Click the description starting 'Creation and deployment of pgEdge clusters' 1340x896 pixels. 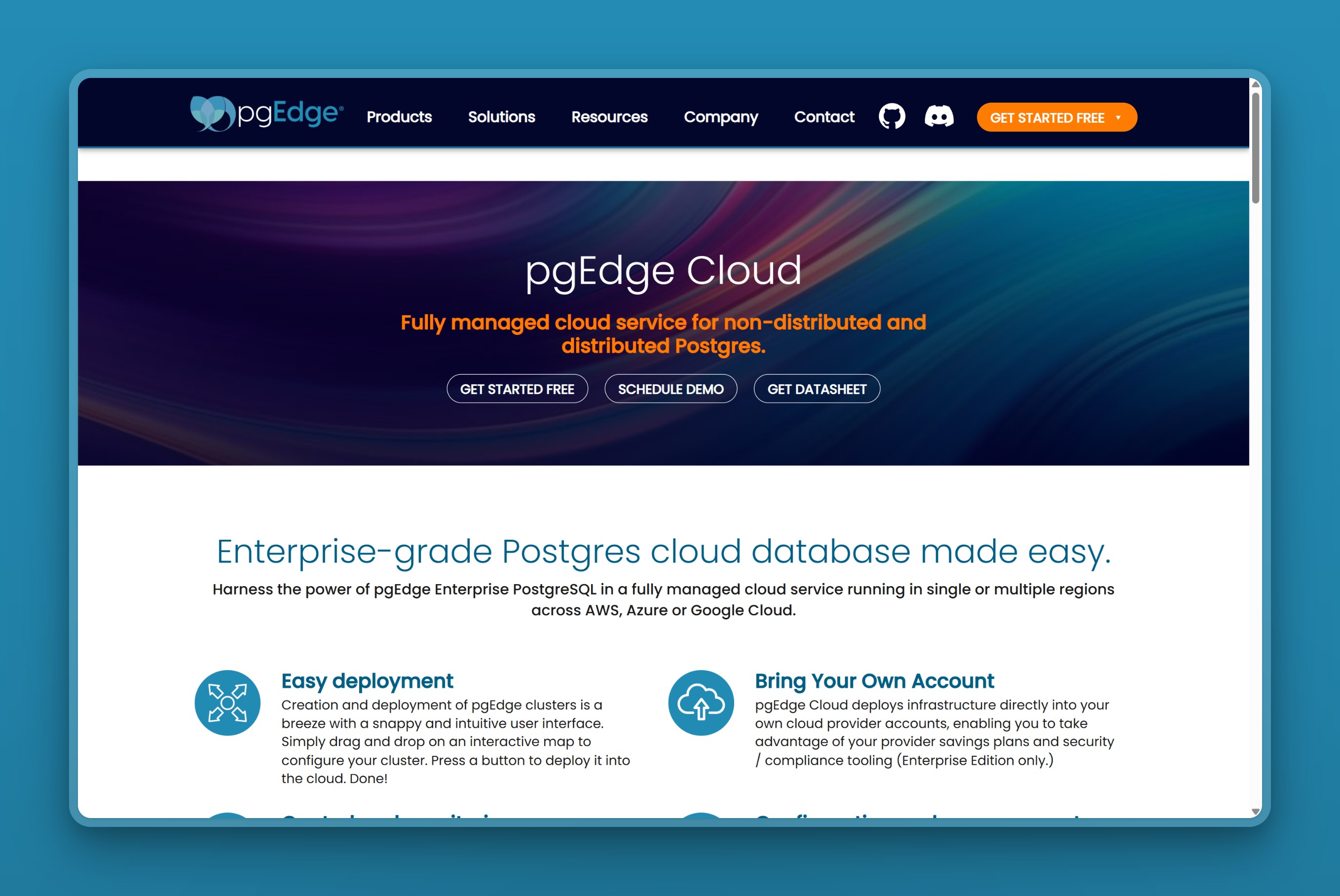(x=455, y=742)
